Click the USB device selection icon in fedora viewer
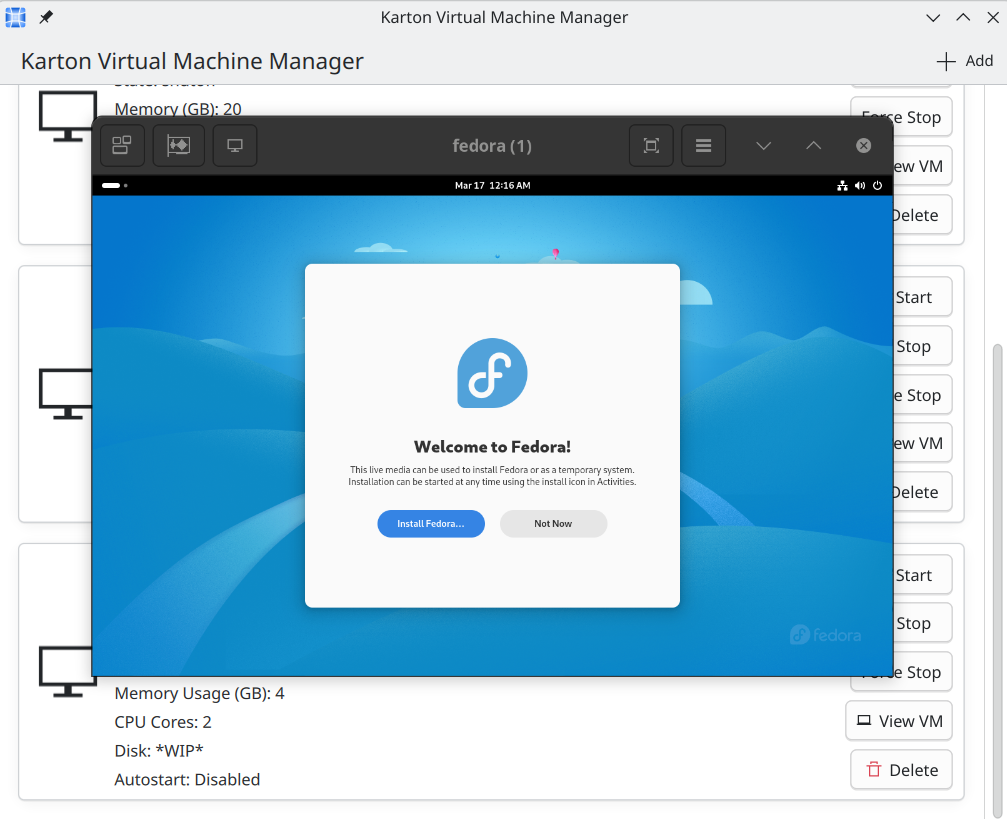The width and height of the screenshot is (1007, 819). click(179, 146)
